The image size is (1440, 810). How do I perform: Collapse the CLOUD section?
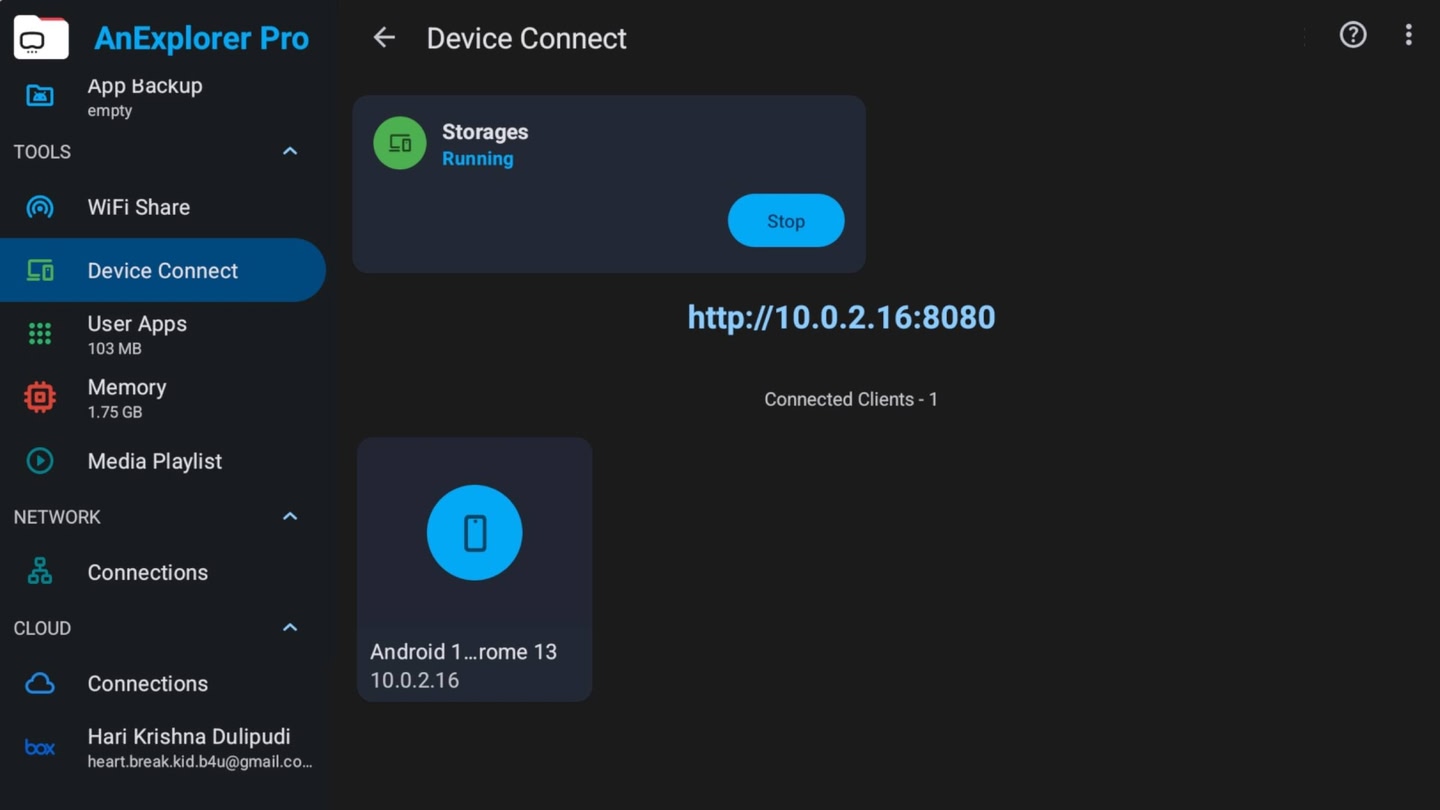289,627
